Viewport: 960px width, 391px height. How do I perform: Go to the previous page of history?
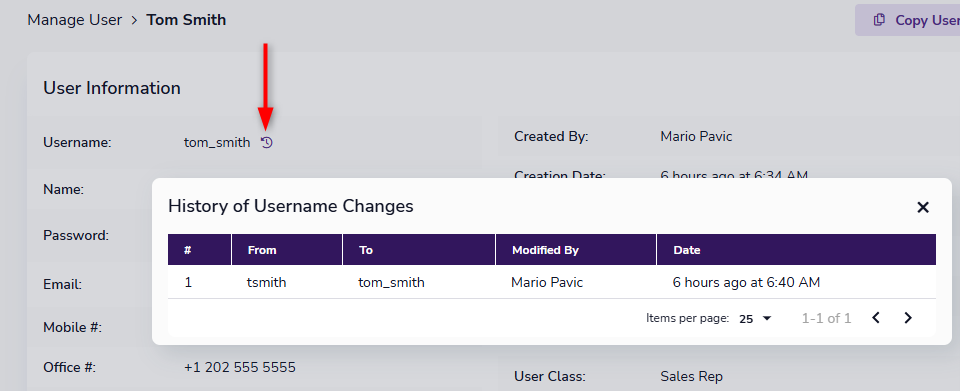tap(876, 318)
